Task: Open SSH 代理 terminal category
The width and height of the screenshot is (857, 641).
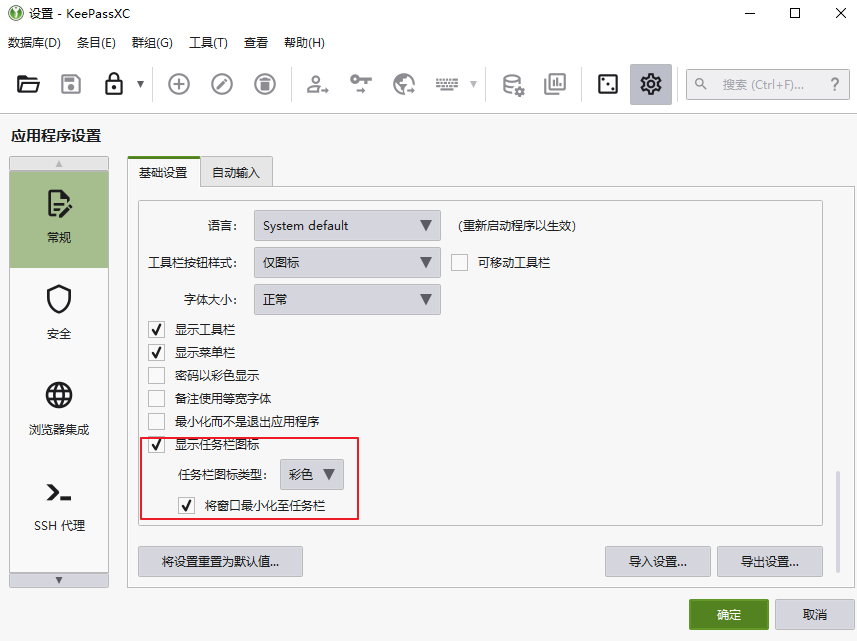Action: tap(59, 506)
